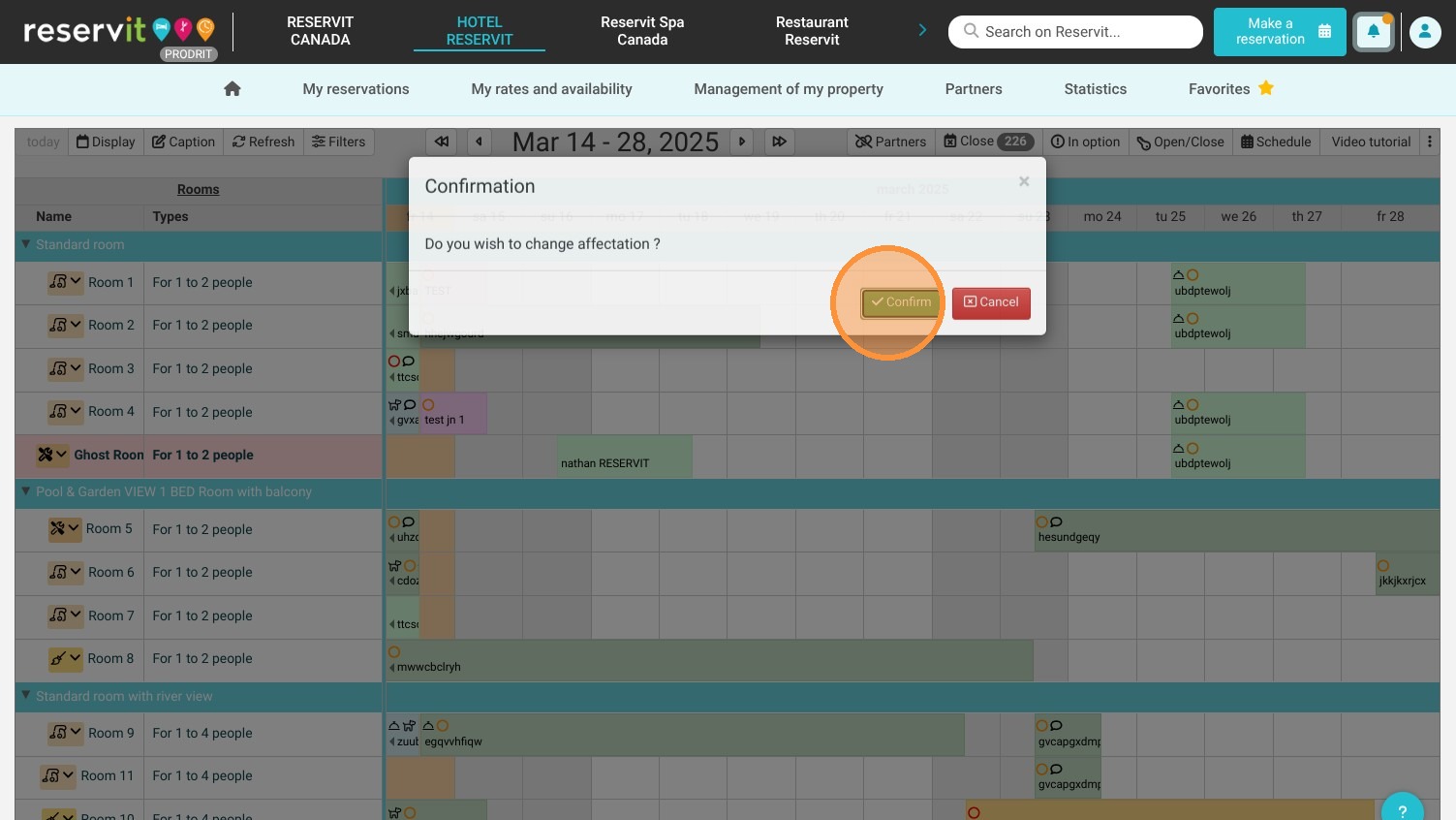Screen dimensions: 1456x820
Task: Click the Rooms column header link
Action: click(x=198, y=189)
